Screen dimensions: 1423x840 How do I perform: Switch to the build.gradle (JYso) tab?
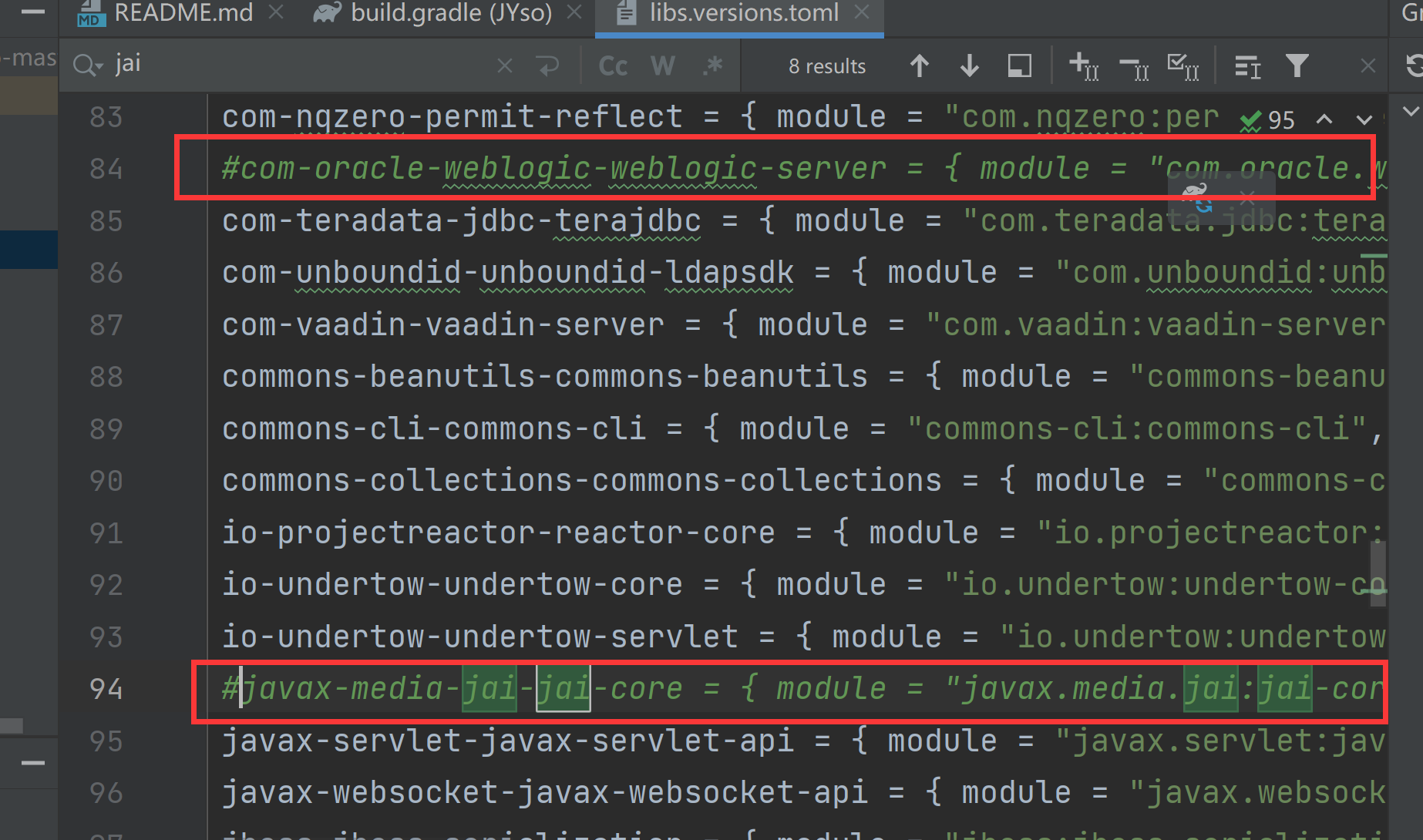tap(433, 13)
